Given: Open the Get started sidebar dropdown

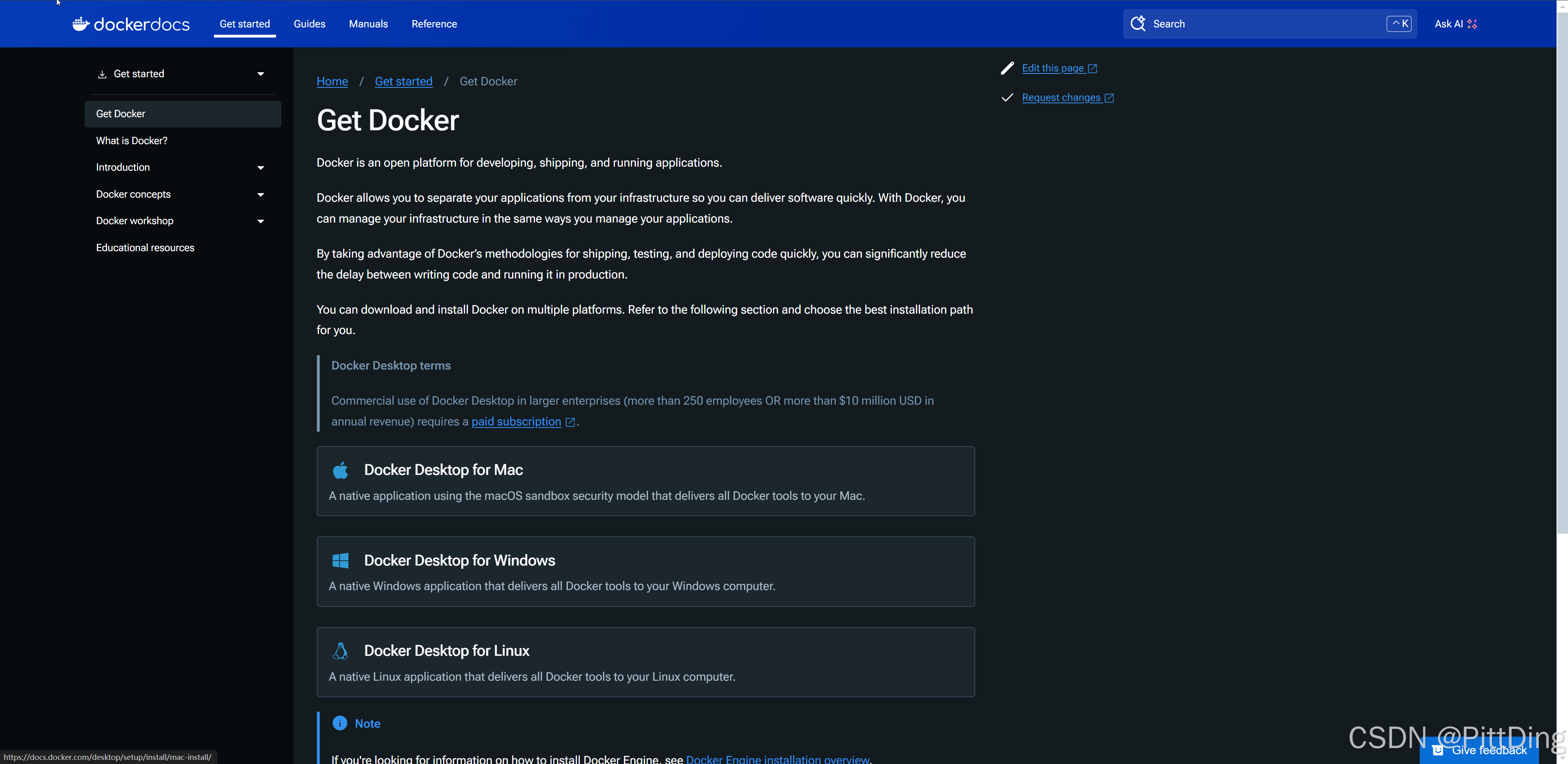Looking at the screenshot, I should (x=261, y=74).
